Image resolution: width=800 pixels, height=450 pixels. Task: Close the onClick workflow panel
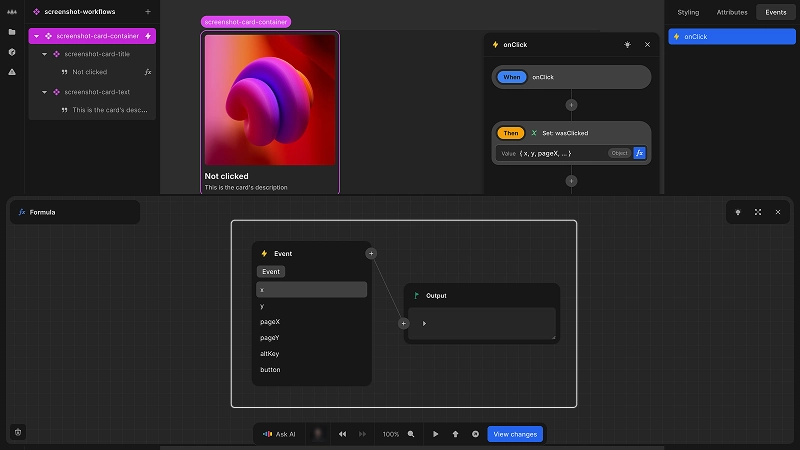point(647,45)
